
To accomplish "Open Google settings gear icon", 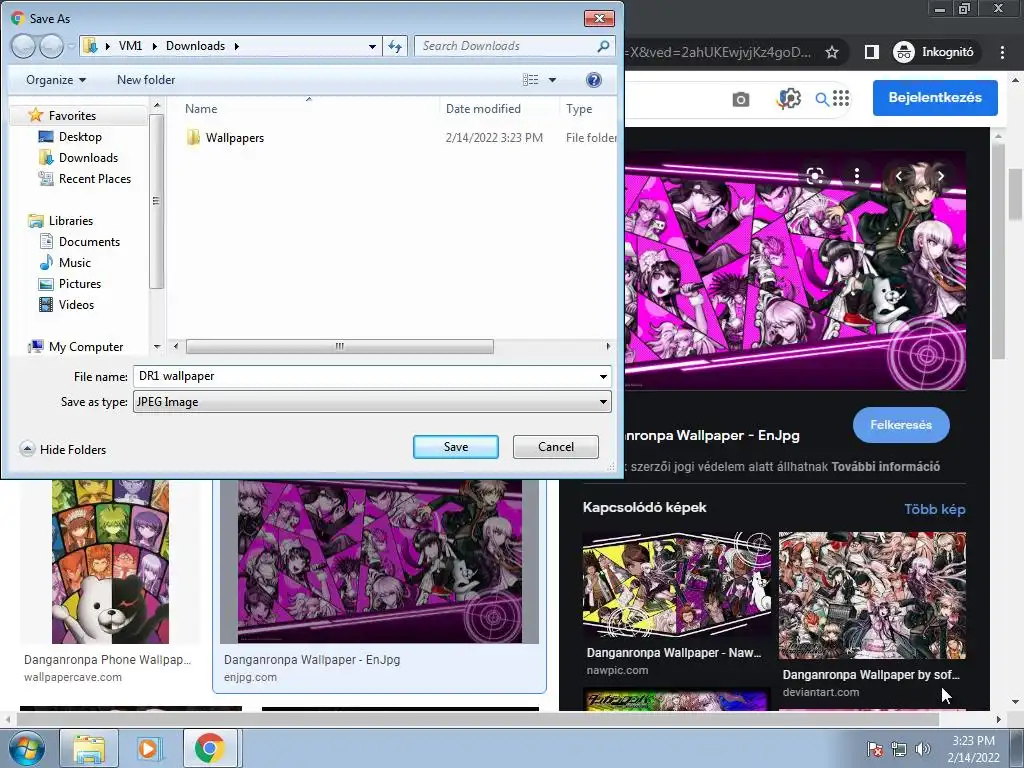I will pos(789,99).
